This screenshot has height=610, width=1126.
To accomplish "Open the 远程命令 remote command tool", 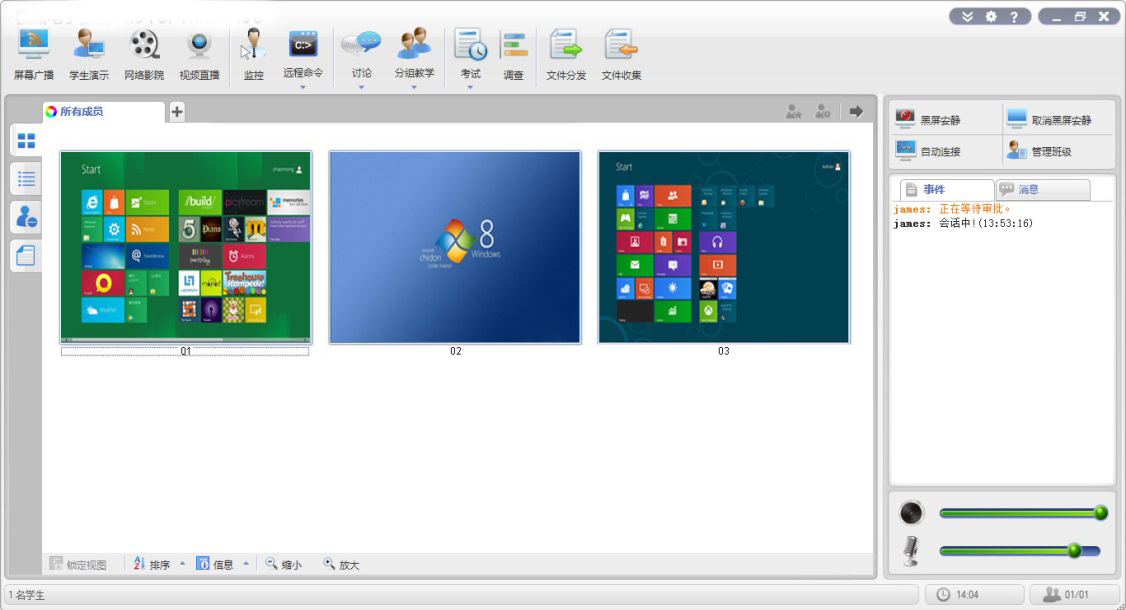I will pos(302,53).
